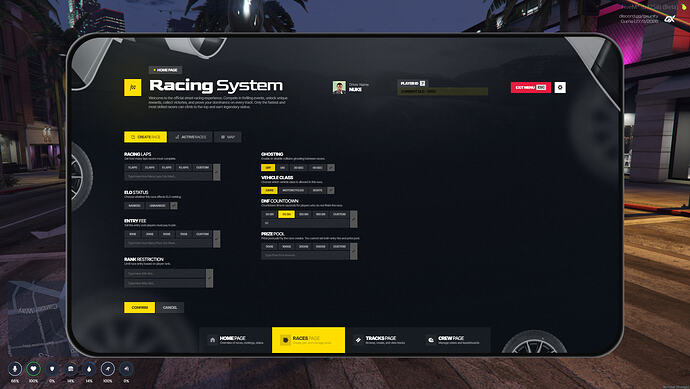Select Custom under Prize Pool
This screenshot has height=389, width=690.
(339, 246)
